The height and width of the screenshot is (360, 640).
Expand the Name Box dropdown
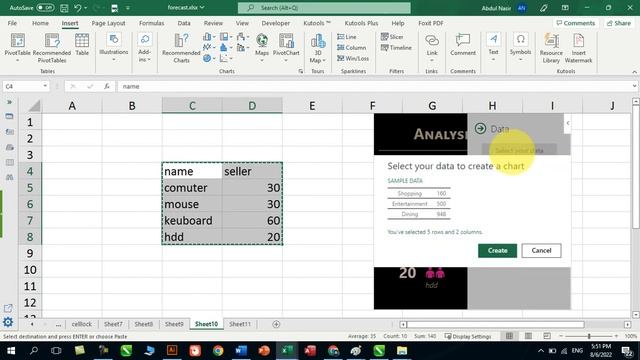pos(45,86)
